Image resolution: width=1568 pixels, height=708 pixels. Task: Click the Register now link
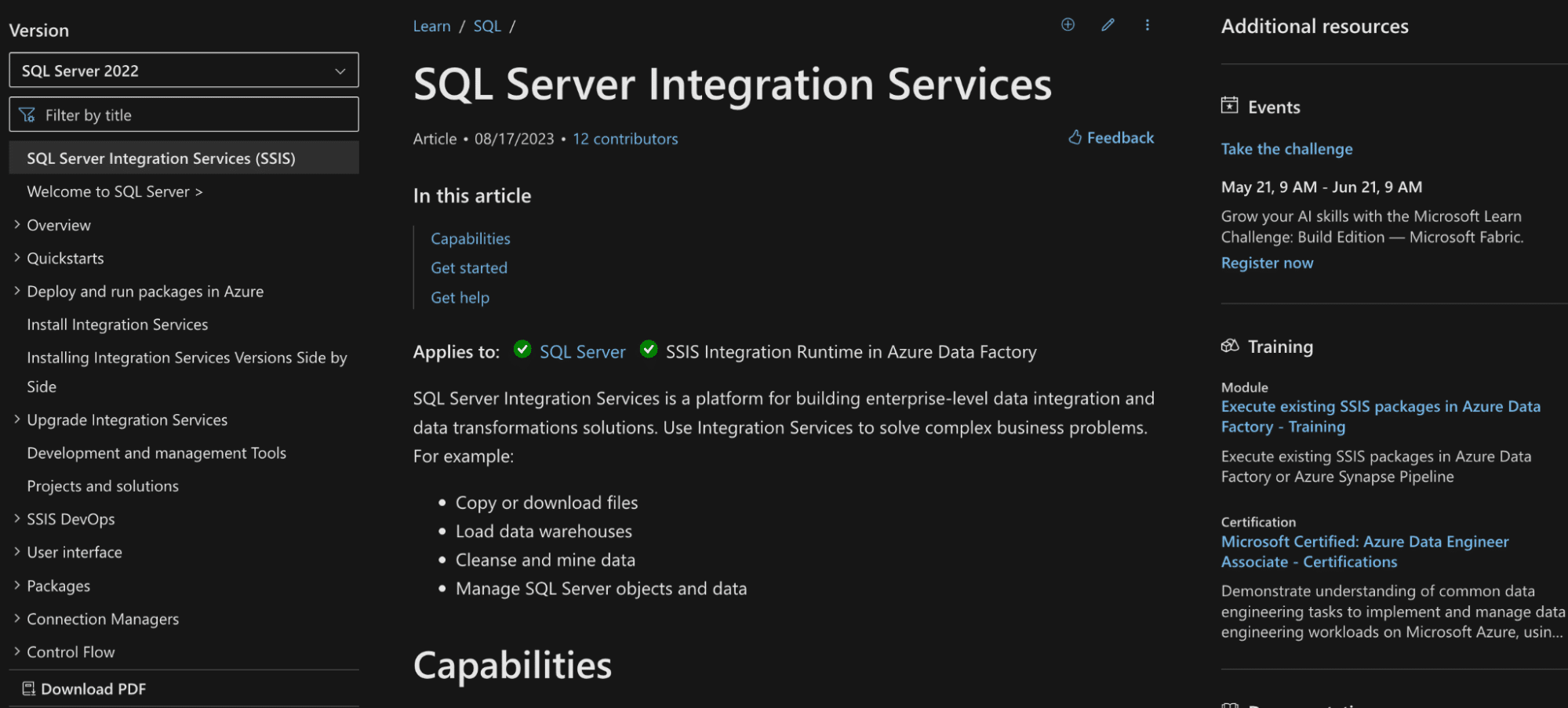pos(1267,263)
